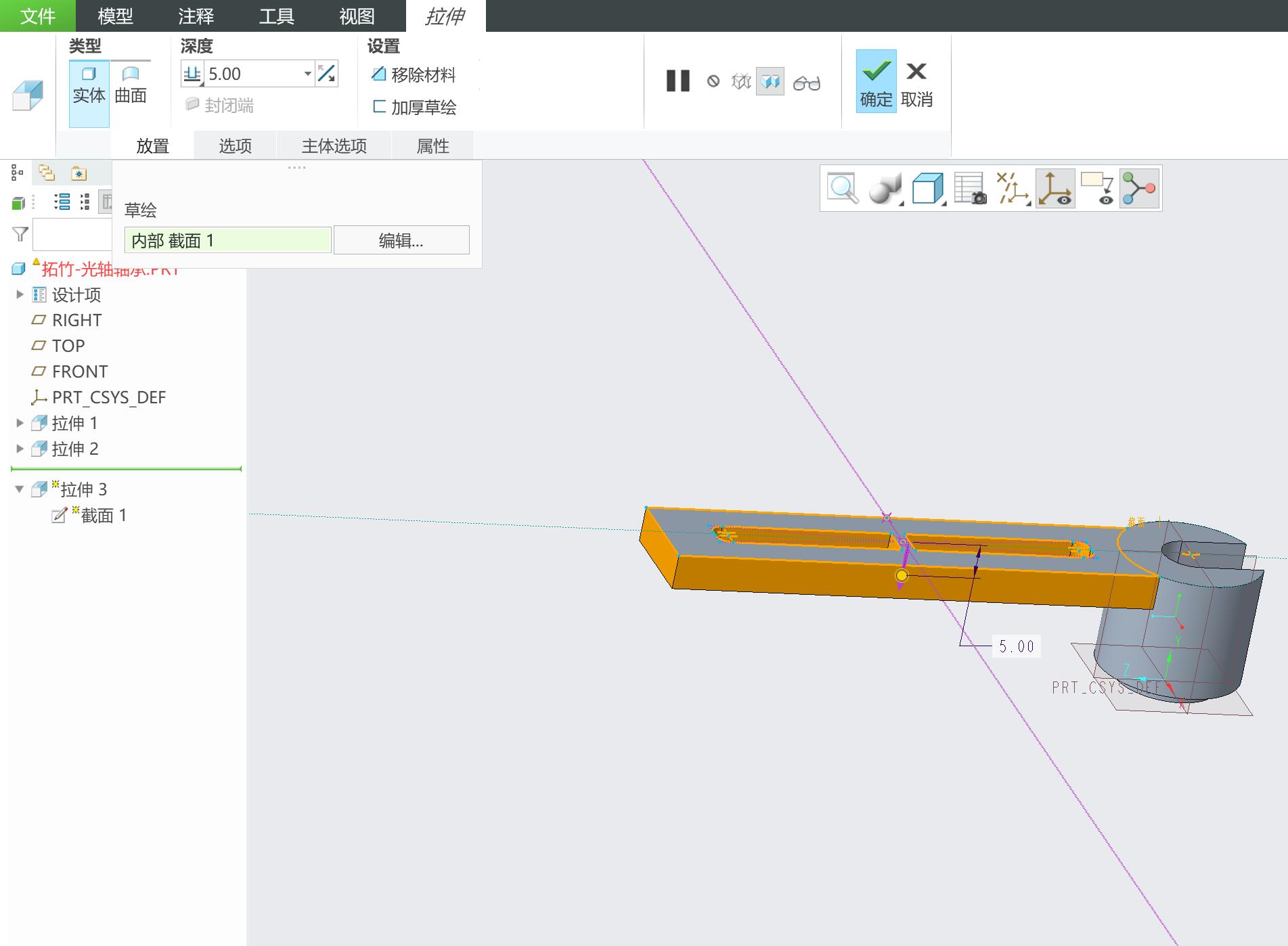Open the depth value dropdown arrow
The height and width of the screenshot is (946, 1288).
tap(307, 74)
